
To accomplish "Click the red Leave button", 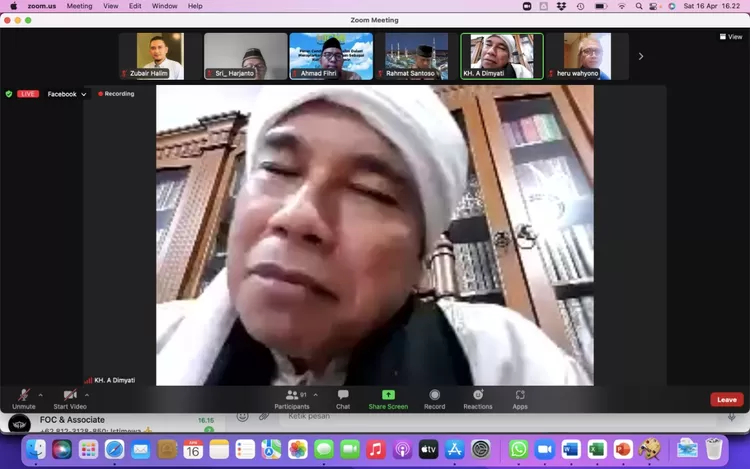I will (726, 399).
